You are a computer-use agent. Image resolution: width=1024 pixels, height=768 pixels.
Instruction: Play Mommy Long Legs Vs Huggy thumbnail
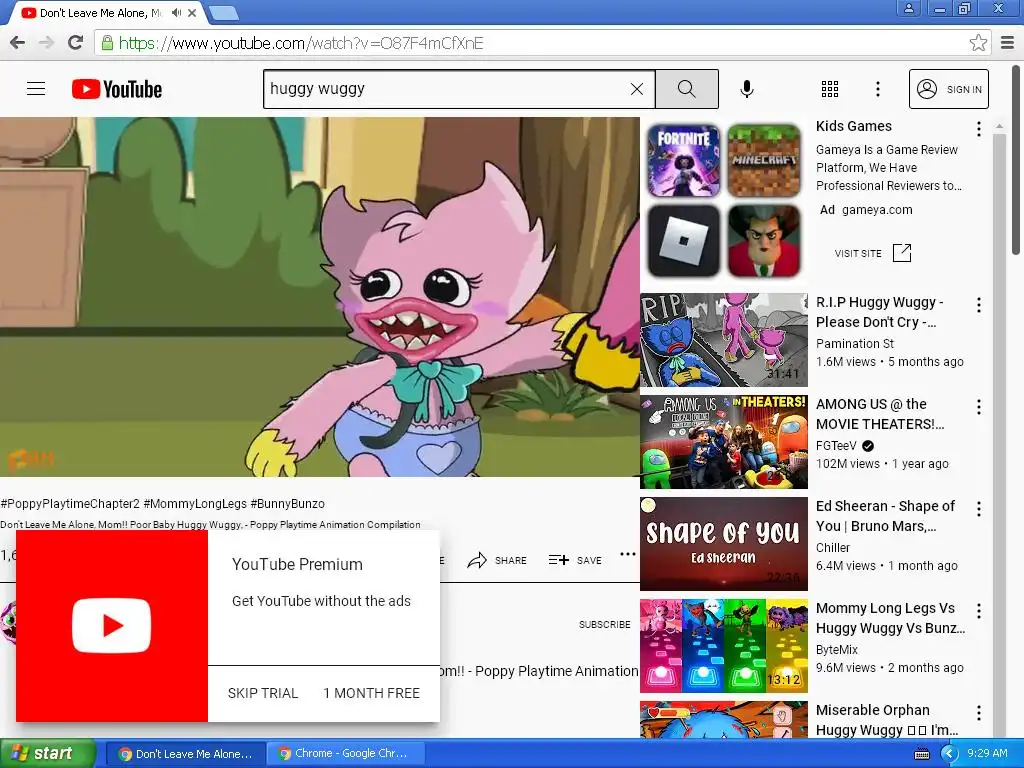point(724,646)
